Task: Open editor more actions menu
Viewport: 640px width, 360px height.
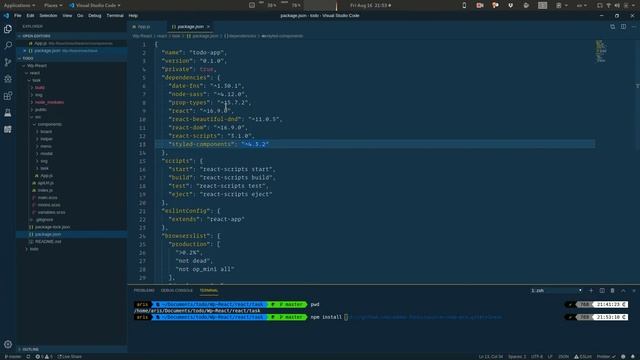Action: 634,27
